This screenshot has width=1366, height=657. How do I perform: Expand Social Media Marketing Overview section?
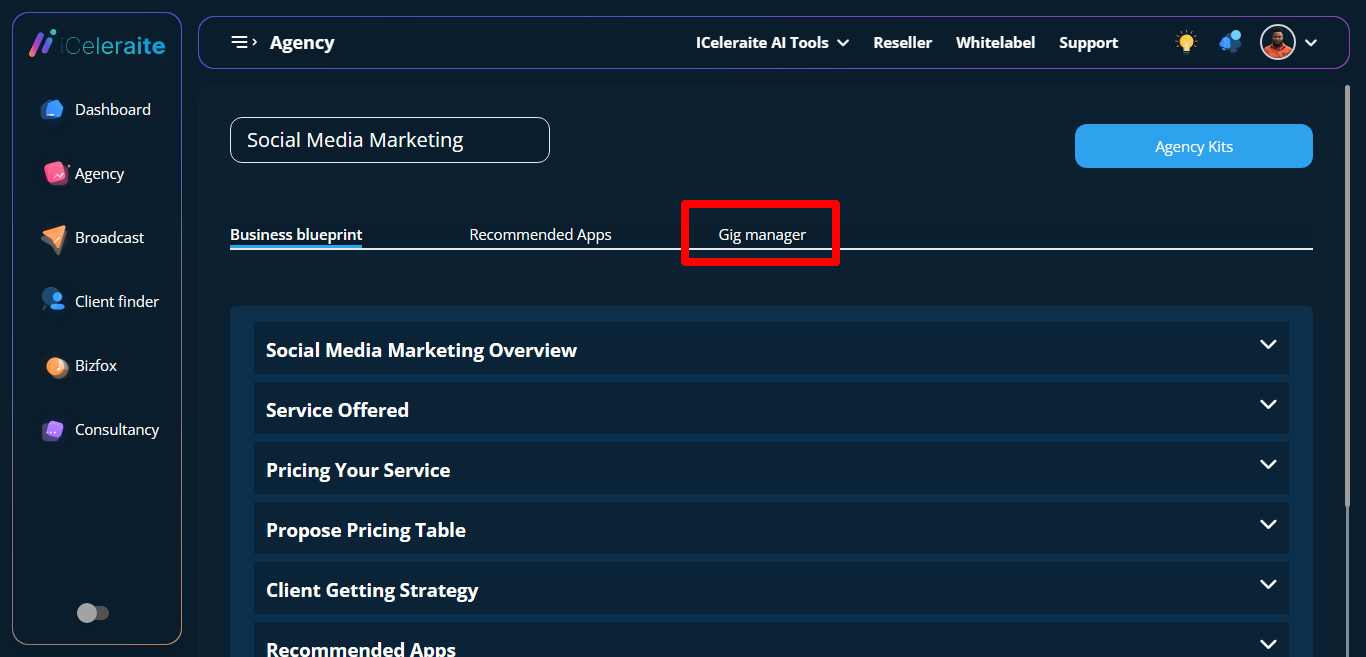coord(1268,345)
